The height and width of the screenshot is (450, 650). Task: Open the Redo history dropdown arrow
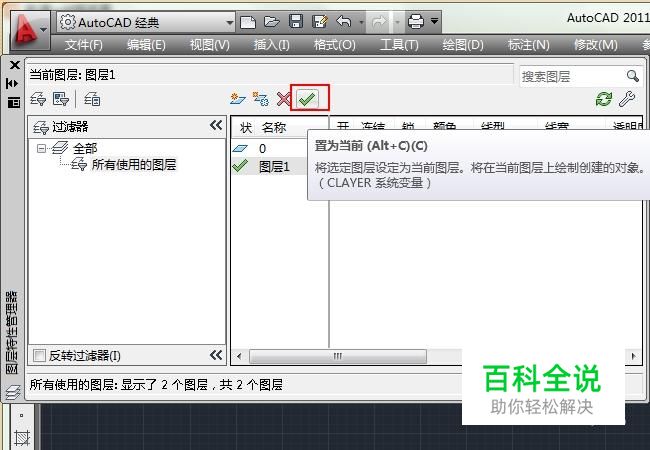click(x=397, y=22)
